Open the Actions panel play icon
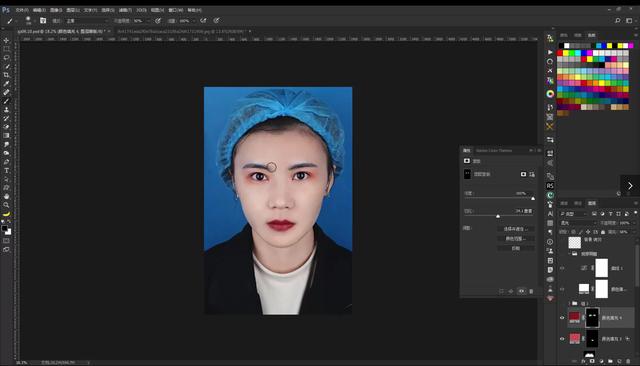The height and width of the screenshot is (366, 640). click(x=550, y=52)
